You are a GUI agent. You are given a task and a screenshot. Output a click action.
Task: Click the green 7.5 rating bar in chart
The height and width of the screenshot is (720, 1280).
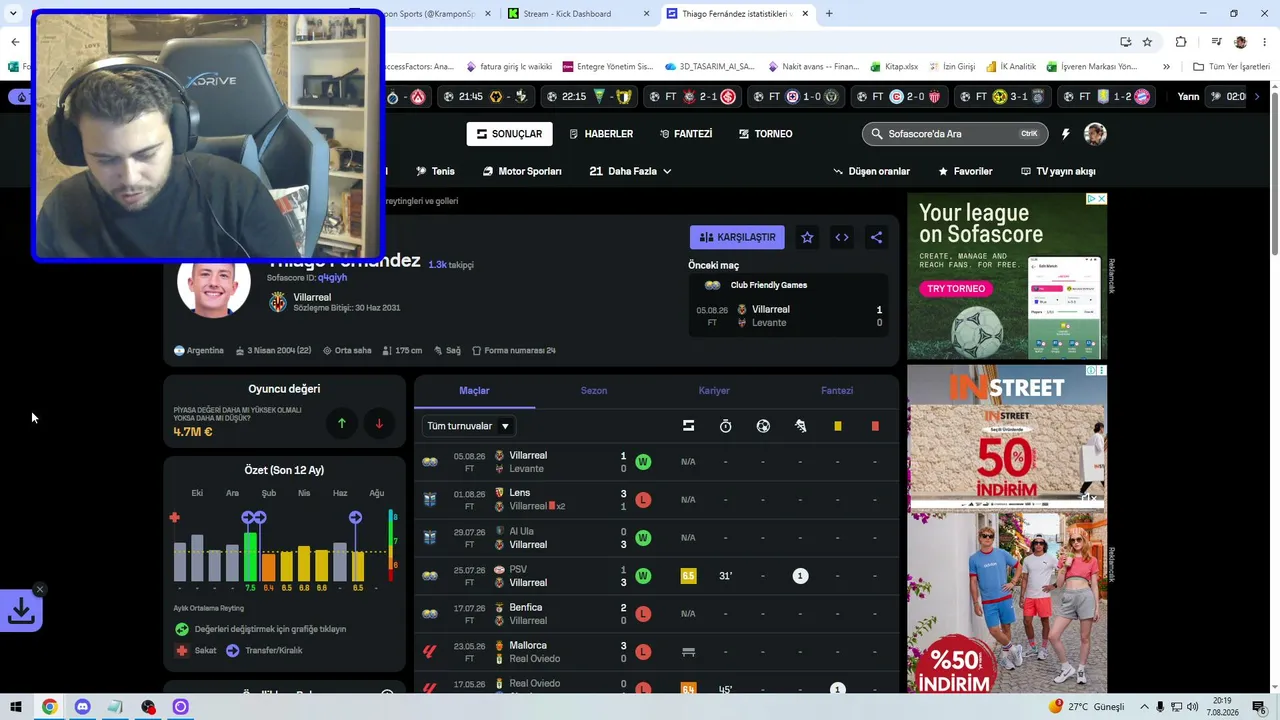[x=250, y=556]
